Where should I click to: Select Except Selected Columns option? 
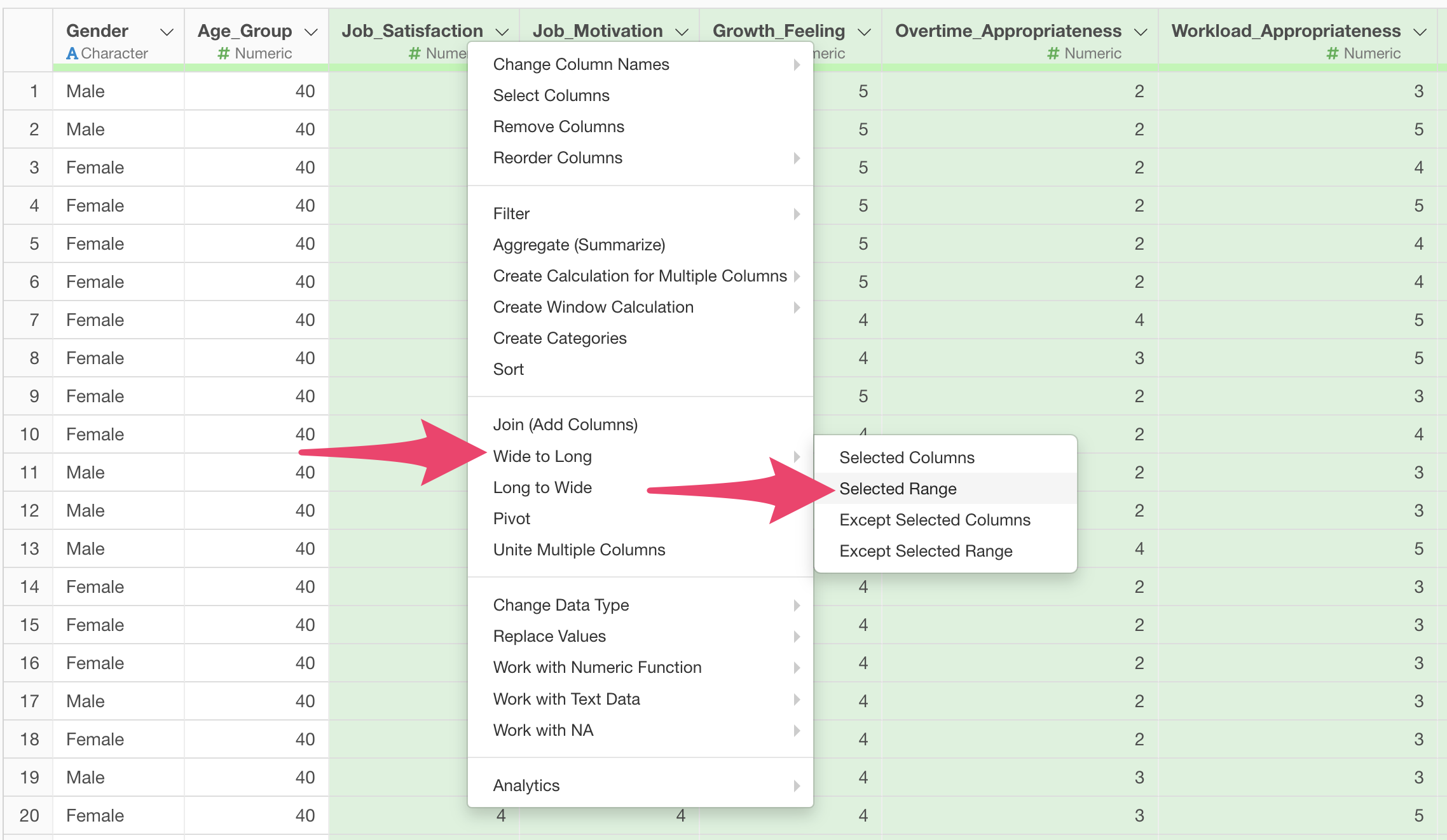click(x=935, y=520)
